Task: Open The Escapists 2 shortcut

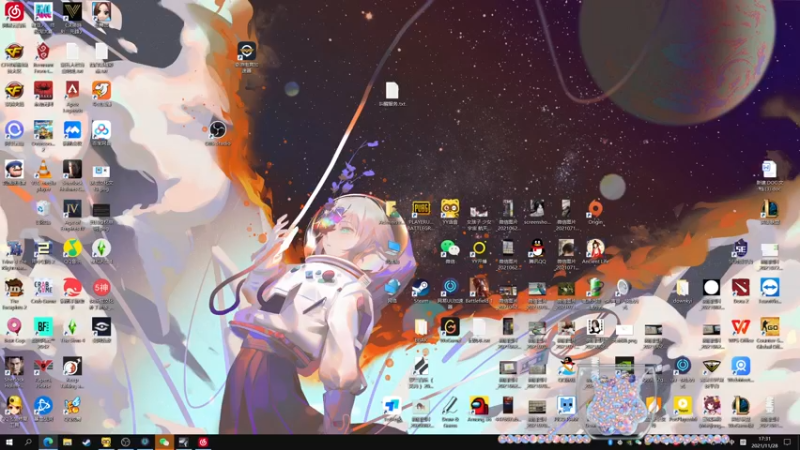Action: [14, 288]
